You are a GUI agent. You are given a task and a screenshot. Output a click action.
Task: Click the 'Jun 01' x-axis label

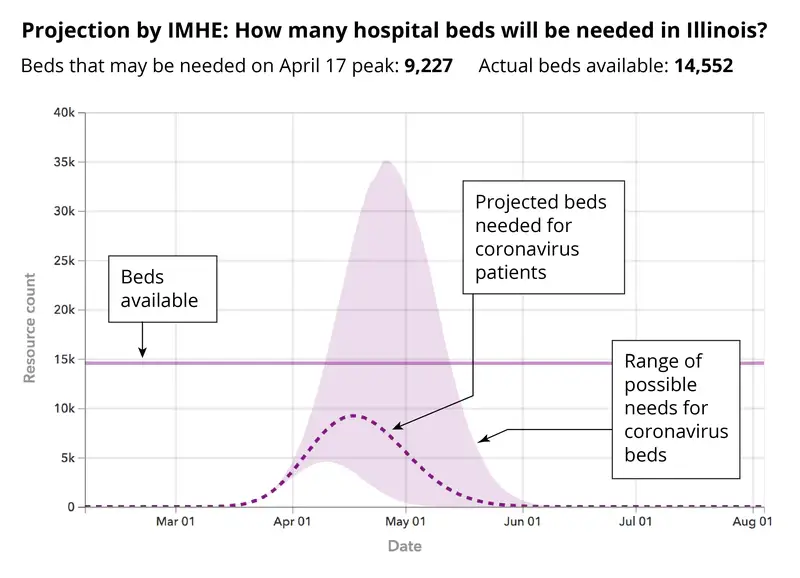[x=522, y=522]
